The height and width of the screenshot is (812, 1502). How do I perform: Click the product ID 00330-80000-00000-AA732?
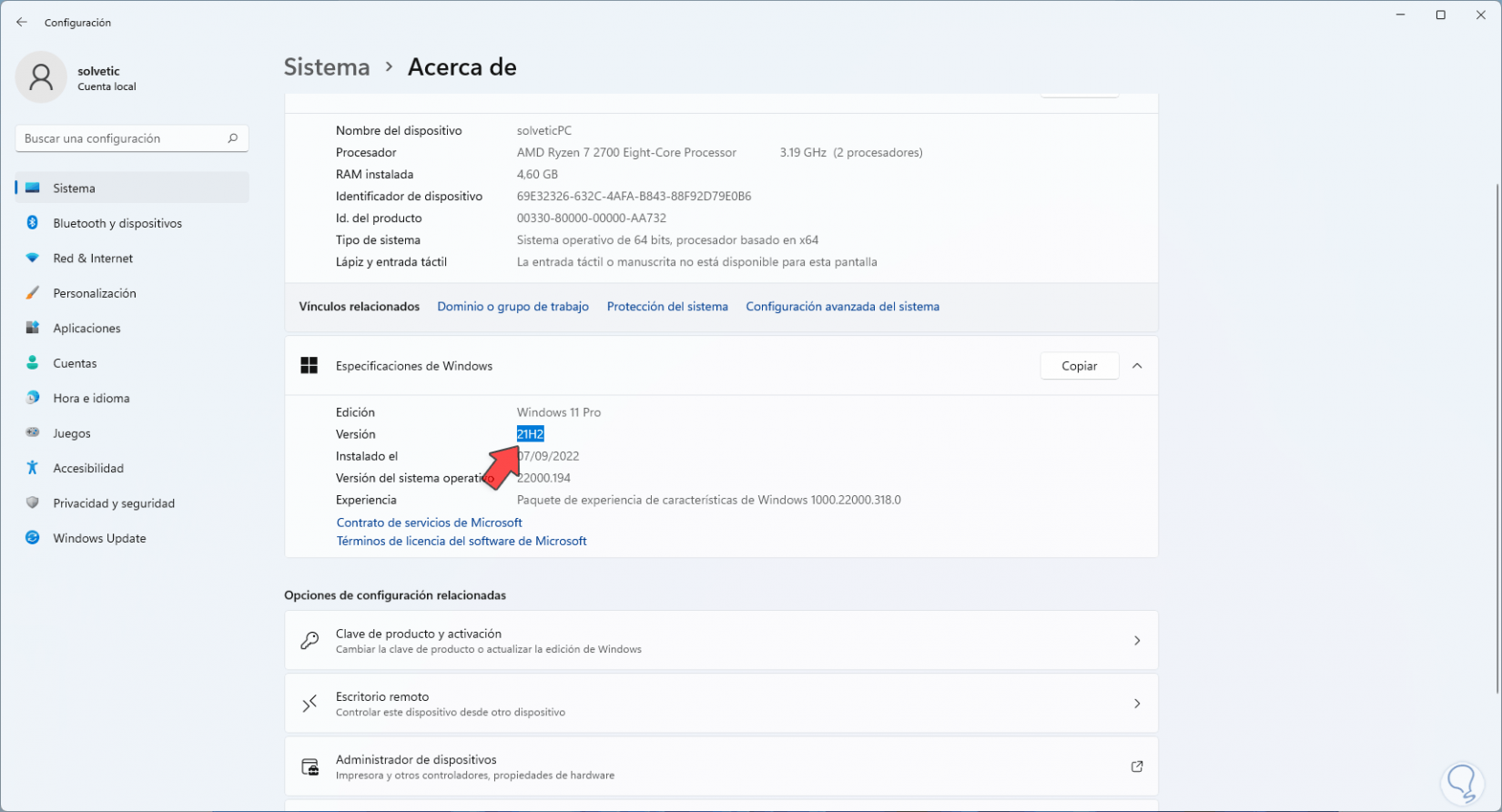point(592,218)
